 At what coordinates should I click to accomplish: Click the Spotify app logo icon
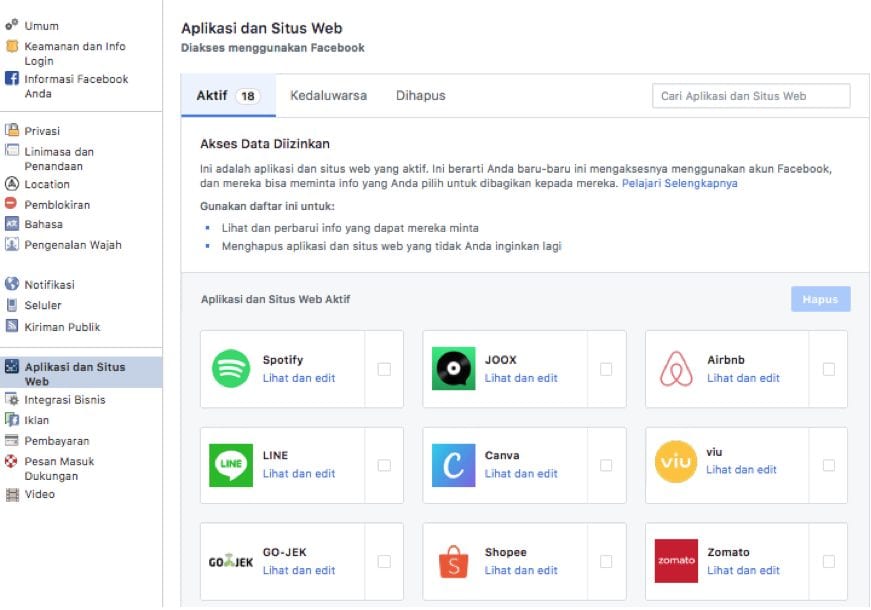pyautogui.click(x=231, y=369)
